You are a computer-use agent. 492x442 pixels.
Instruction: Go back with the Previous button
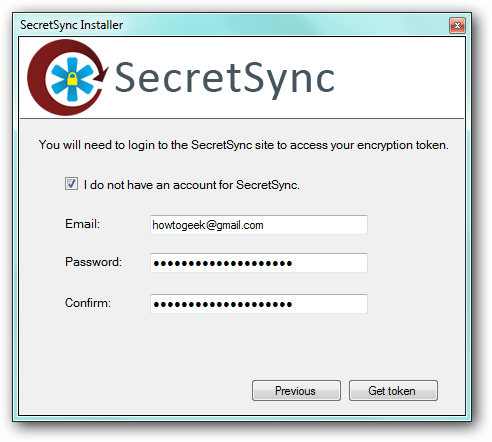point(296,390)
